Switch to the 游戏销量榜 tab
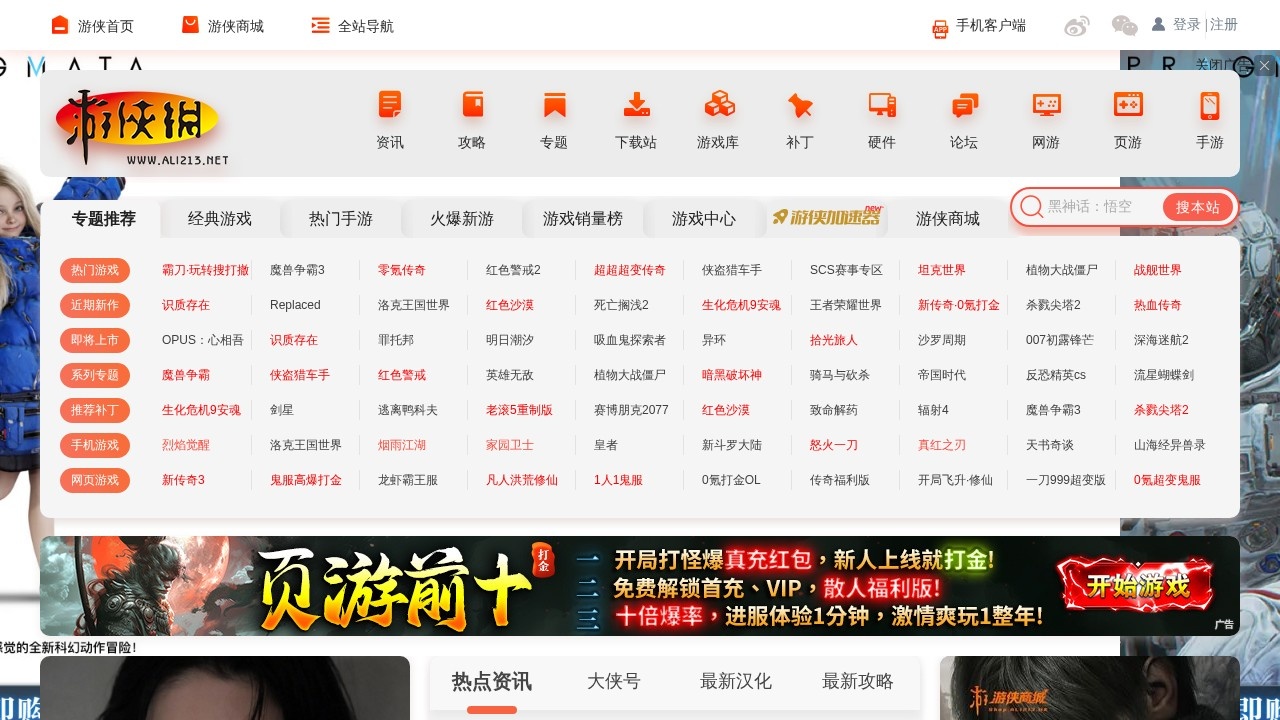The height and width of the screenshot is (720, 1280). [583, 218]
